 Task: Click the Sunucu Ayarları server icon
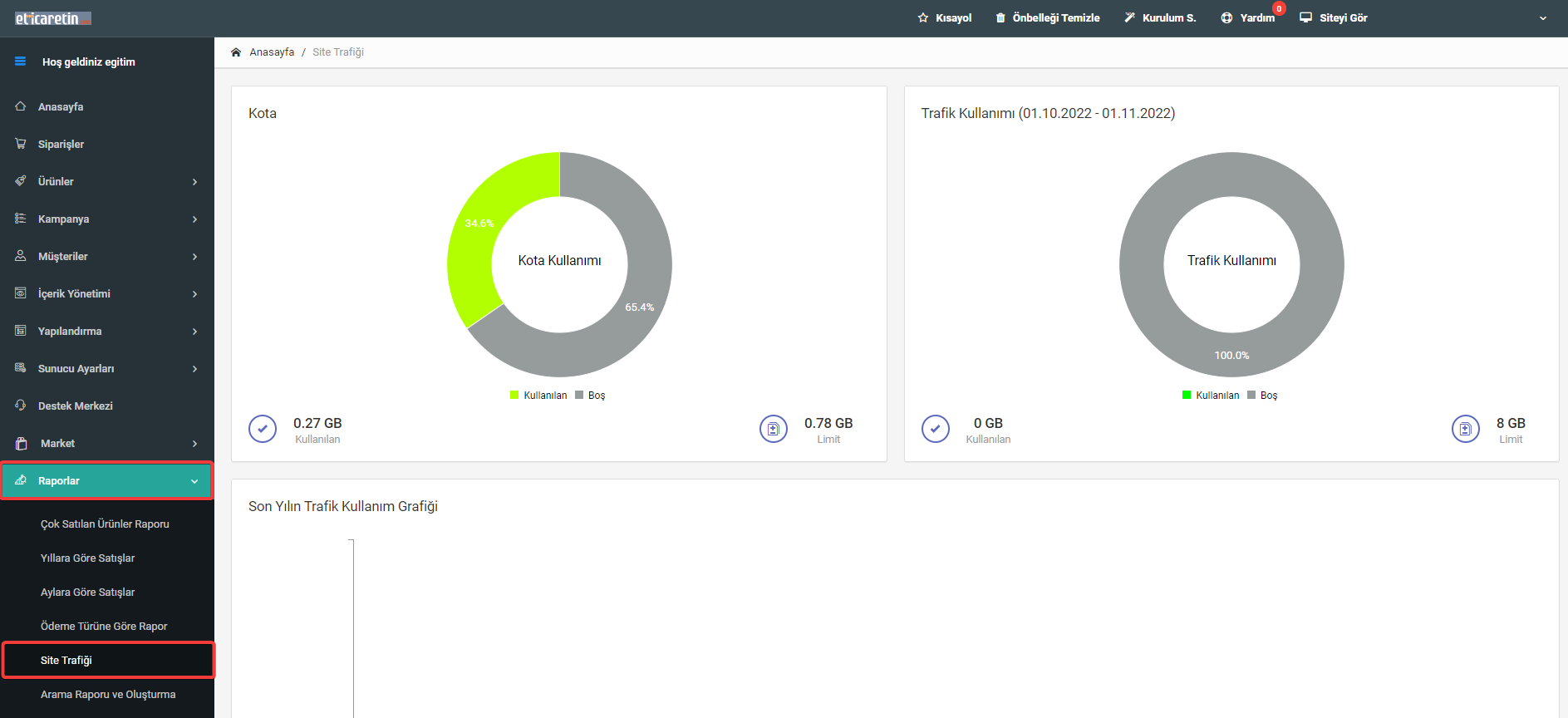click(x=21, y=368)
